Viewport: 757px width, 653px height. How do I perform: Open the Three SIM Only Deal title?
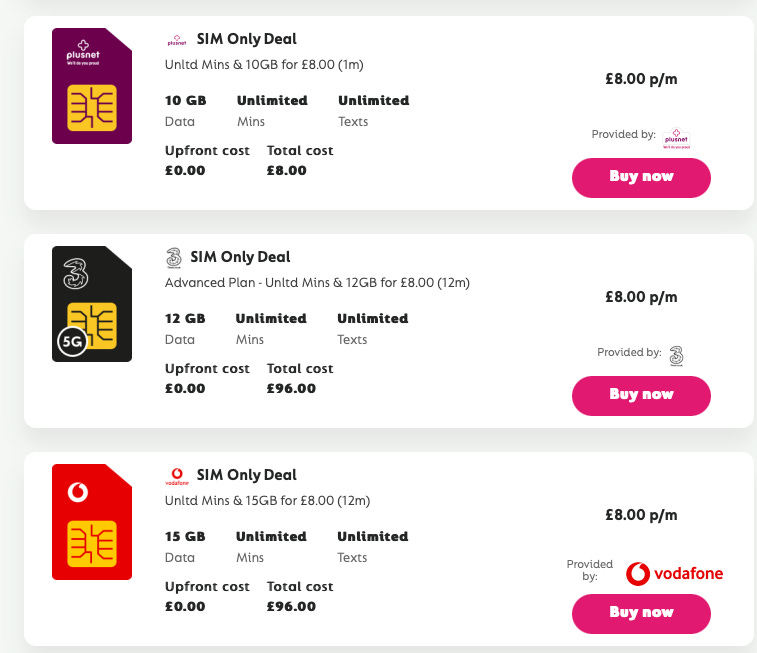pos(240,258)
